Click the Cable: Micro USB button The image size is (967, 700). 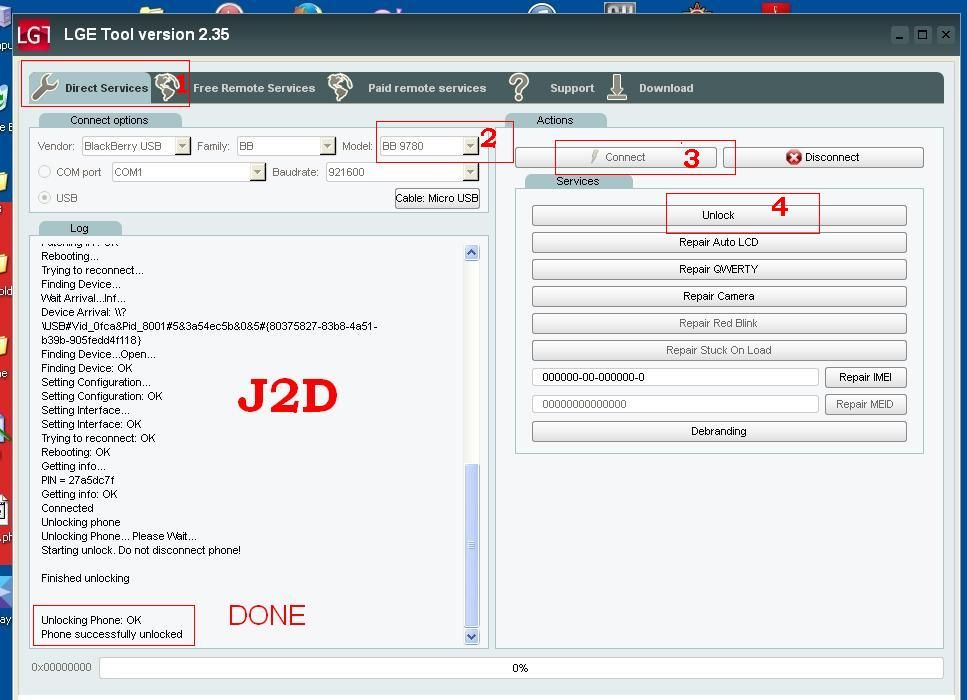pos(437,198)
